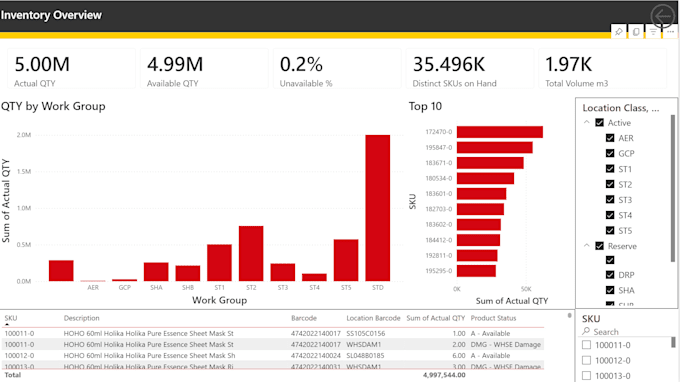Screen dimensions: 680x382
Task: Select the ST5 bar in chart
Action: [x=346, y=260]
